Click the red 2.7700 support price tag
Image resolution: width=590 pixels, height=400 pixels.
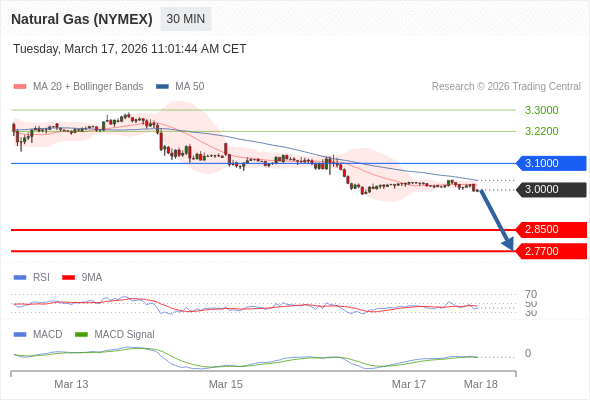point(550,251)
